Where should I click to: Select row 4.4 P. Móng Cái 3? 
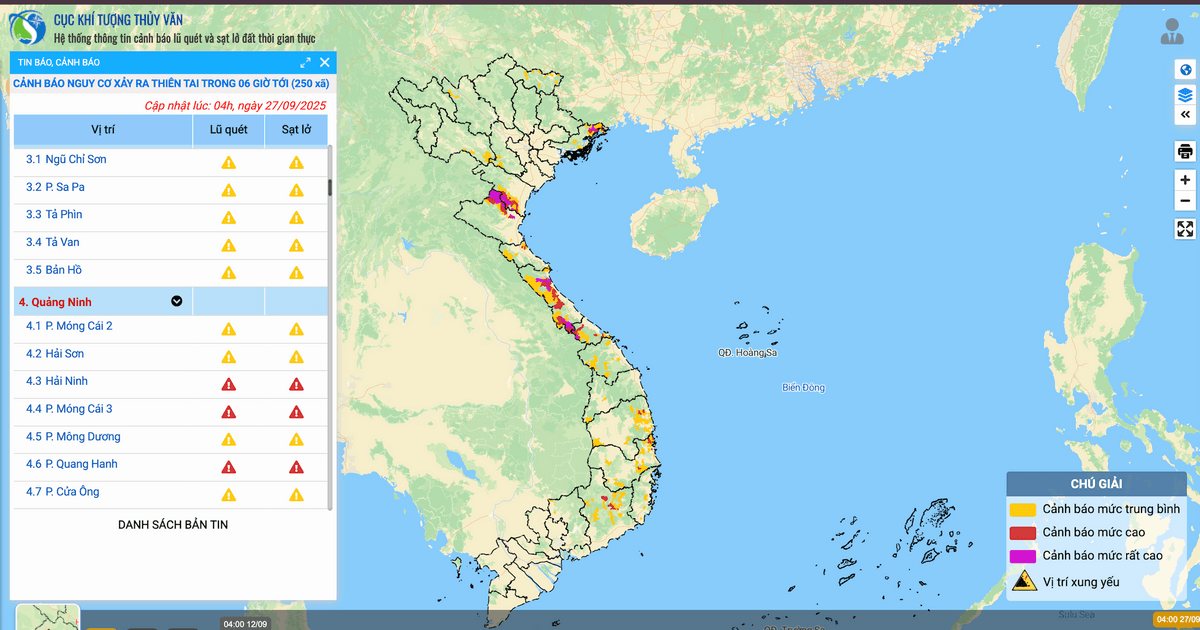pos(170,412)
